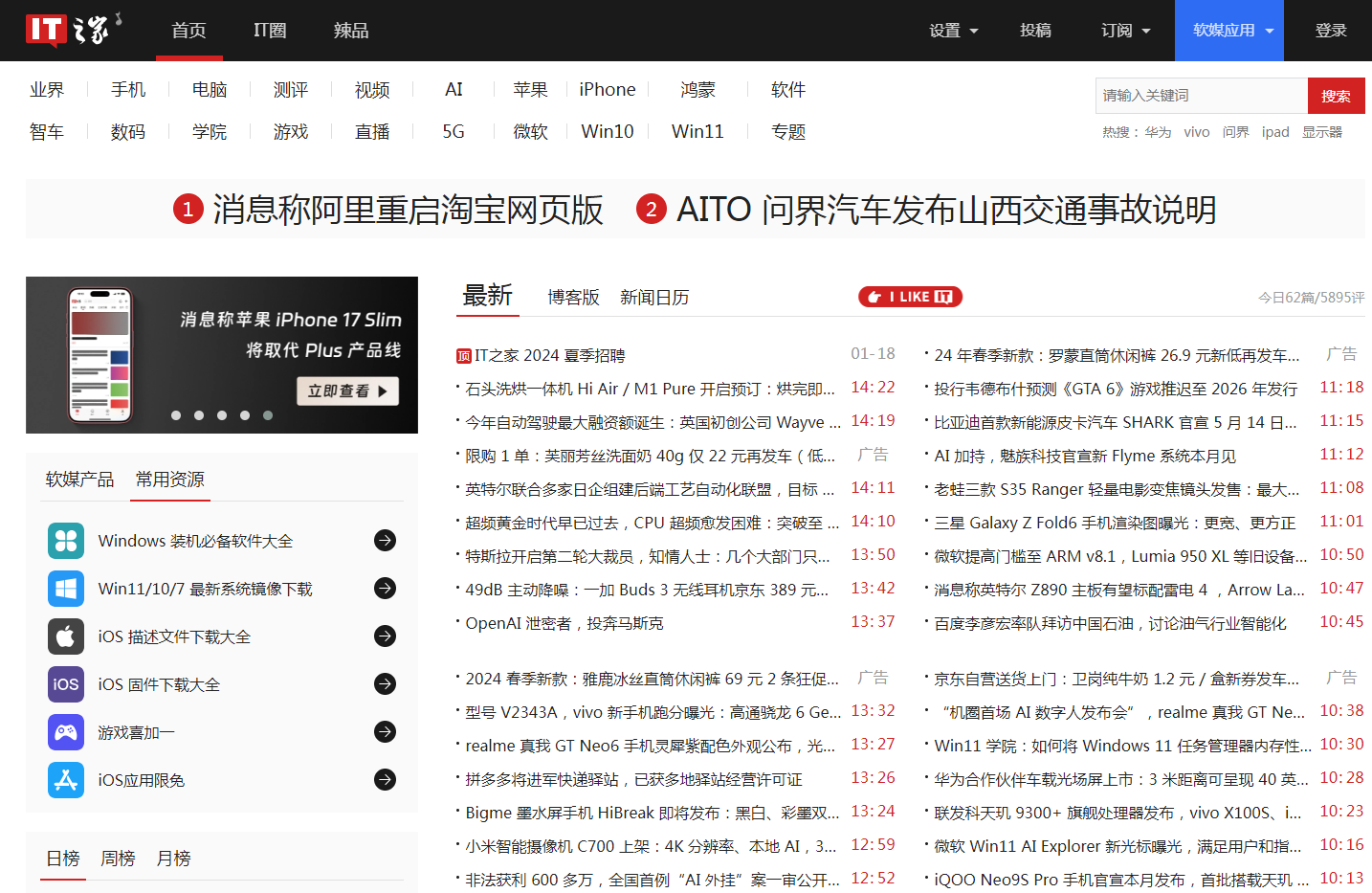
Task: Expand the 设置 dropdown menu
Action: (954, 31)
